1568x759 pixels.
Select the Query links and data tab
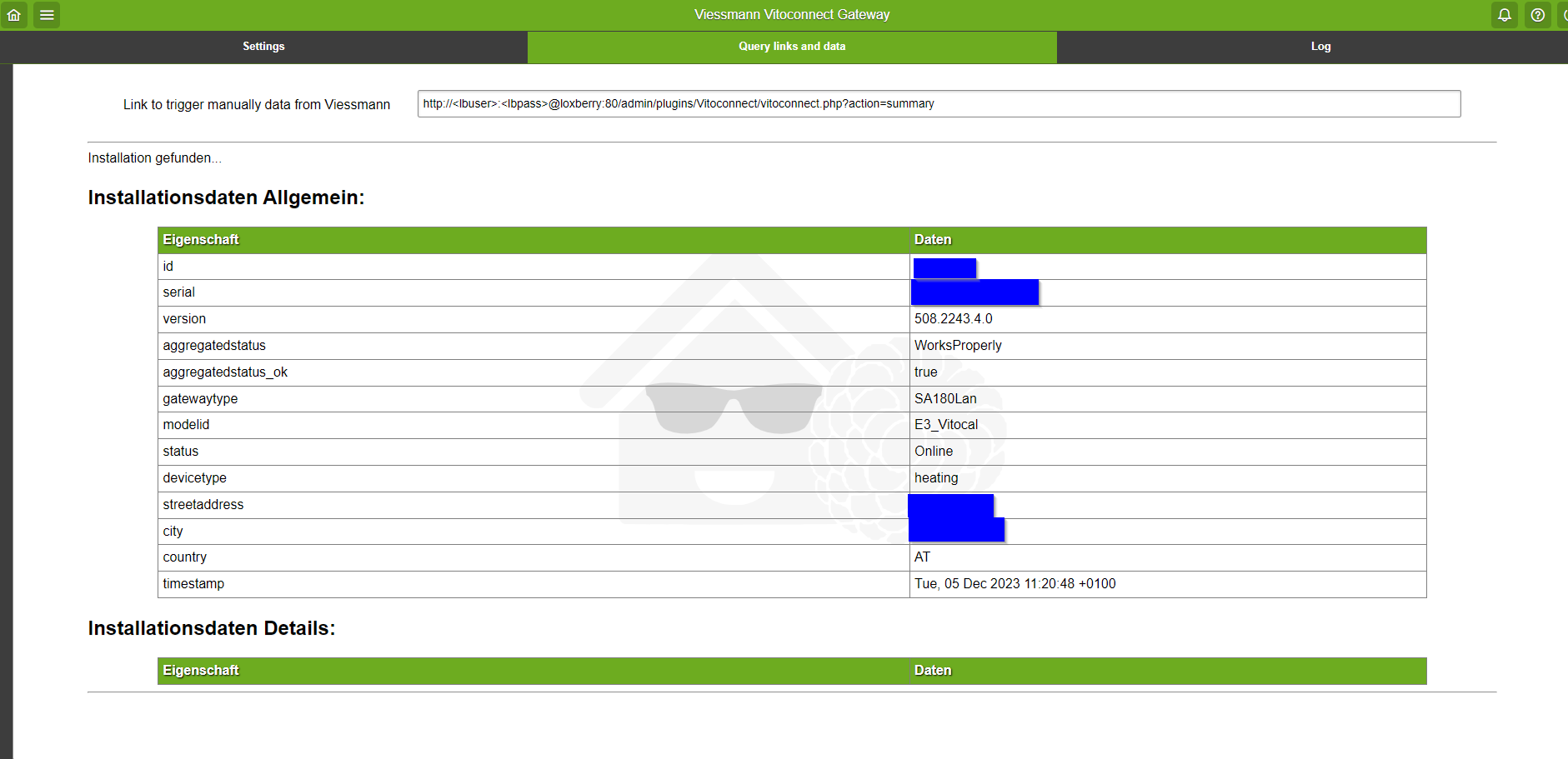[x=792, y=47]
